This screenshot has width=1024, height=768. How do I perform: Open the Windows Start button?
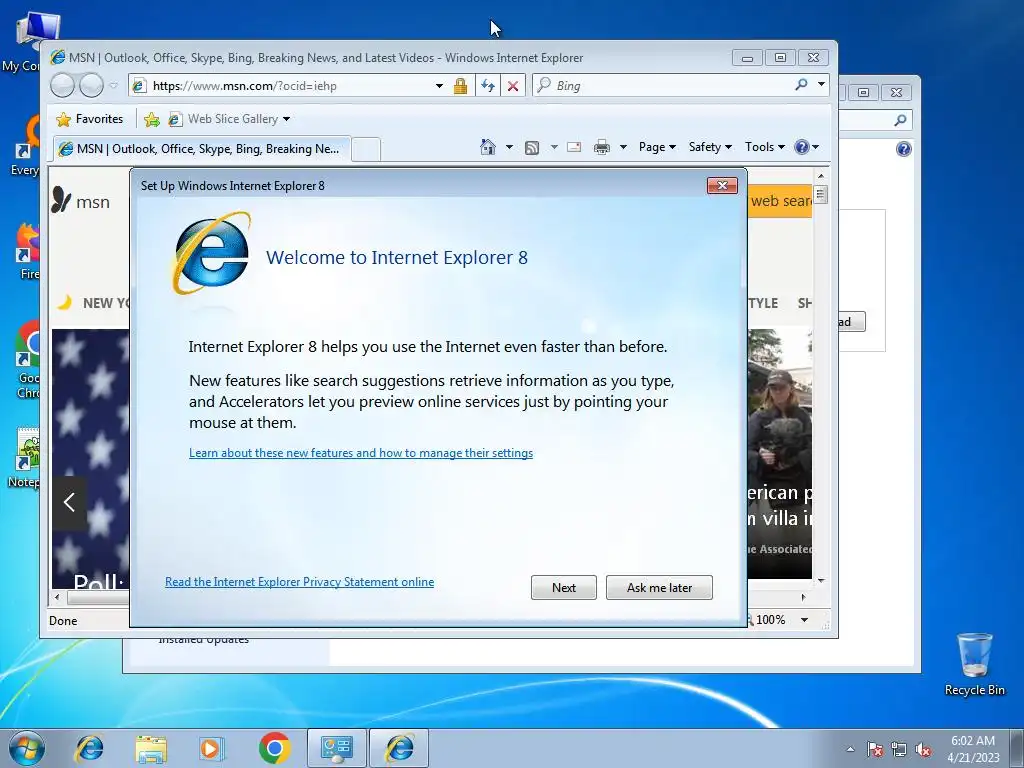pos(26,748)
